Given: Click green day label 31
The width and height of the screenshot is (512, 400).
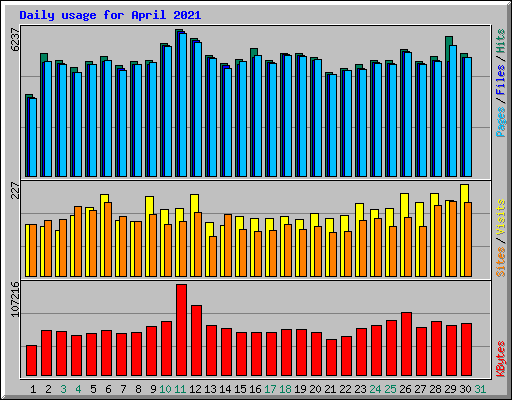Looking at the screenshot, I should tap(480, 389).
